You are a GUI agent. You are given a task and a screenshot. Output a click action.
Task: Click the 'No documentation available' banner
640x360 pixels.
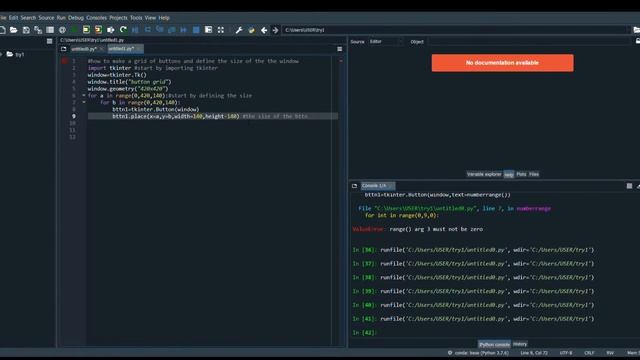[x=502, y=63]
